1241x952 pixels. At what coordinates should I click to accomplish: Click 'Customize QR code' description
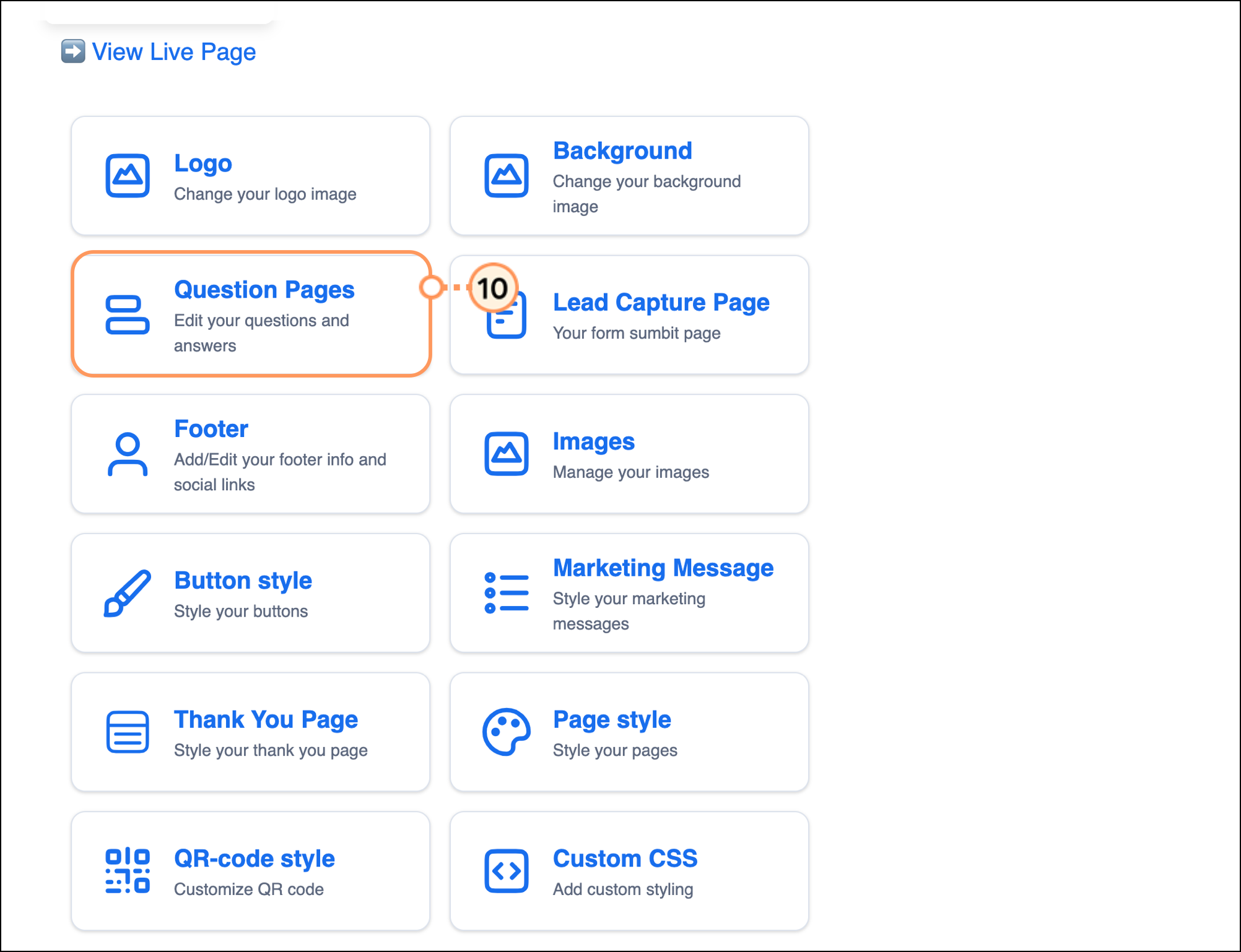coord(249,889)
